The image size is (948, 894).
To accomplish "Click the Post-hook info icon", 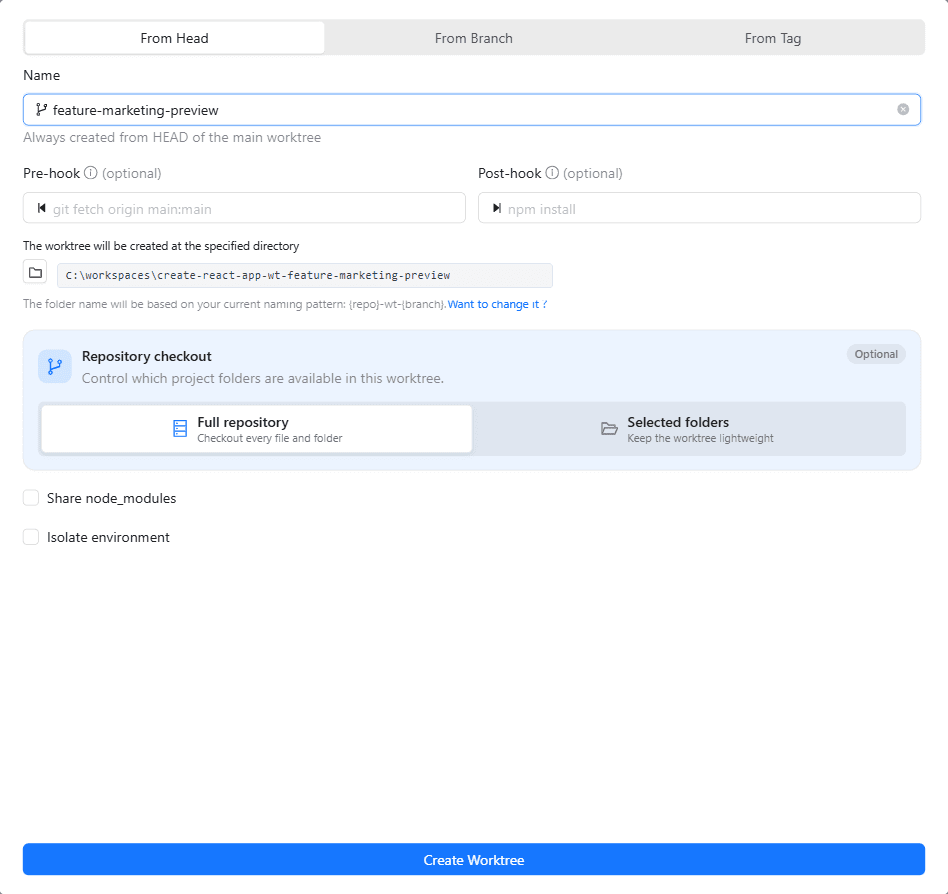I will coord(552,173).
